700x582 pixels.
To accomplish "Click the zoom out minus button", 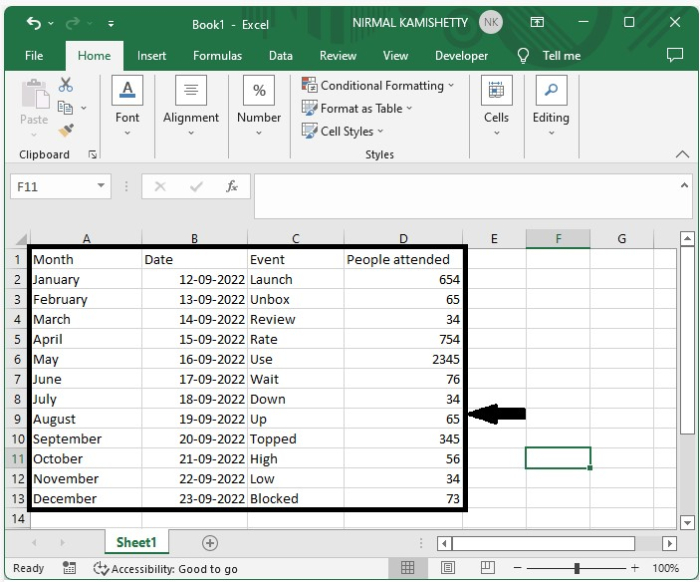I will [x=517, y=568].
